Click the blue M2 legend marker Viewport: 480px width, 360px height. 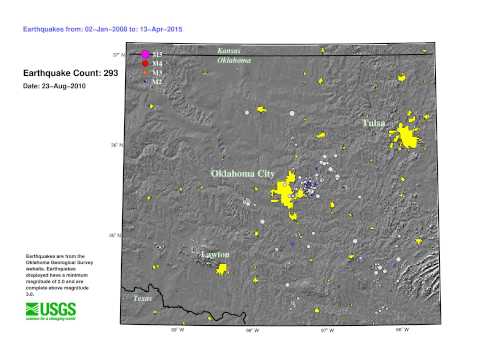145,81
